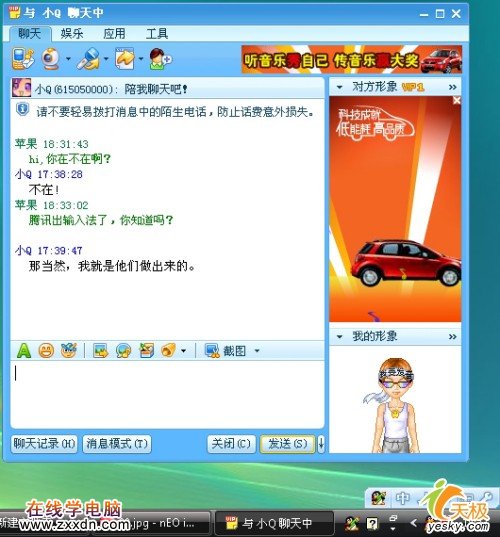
Task: Open 聊天记录(H) chat history
Action: (44, 444)
